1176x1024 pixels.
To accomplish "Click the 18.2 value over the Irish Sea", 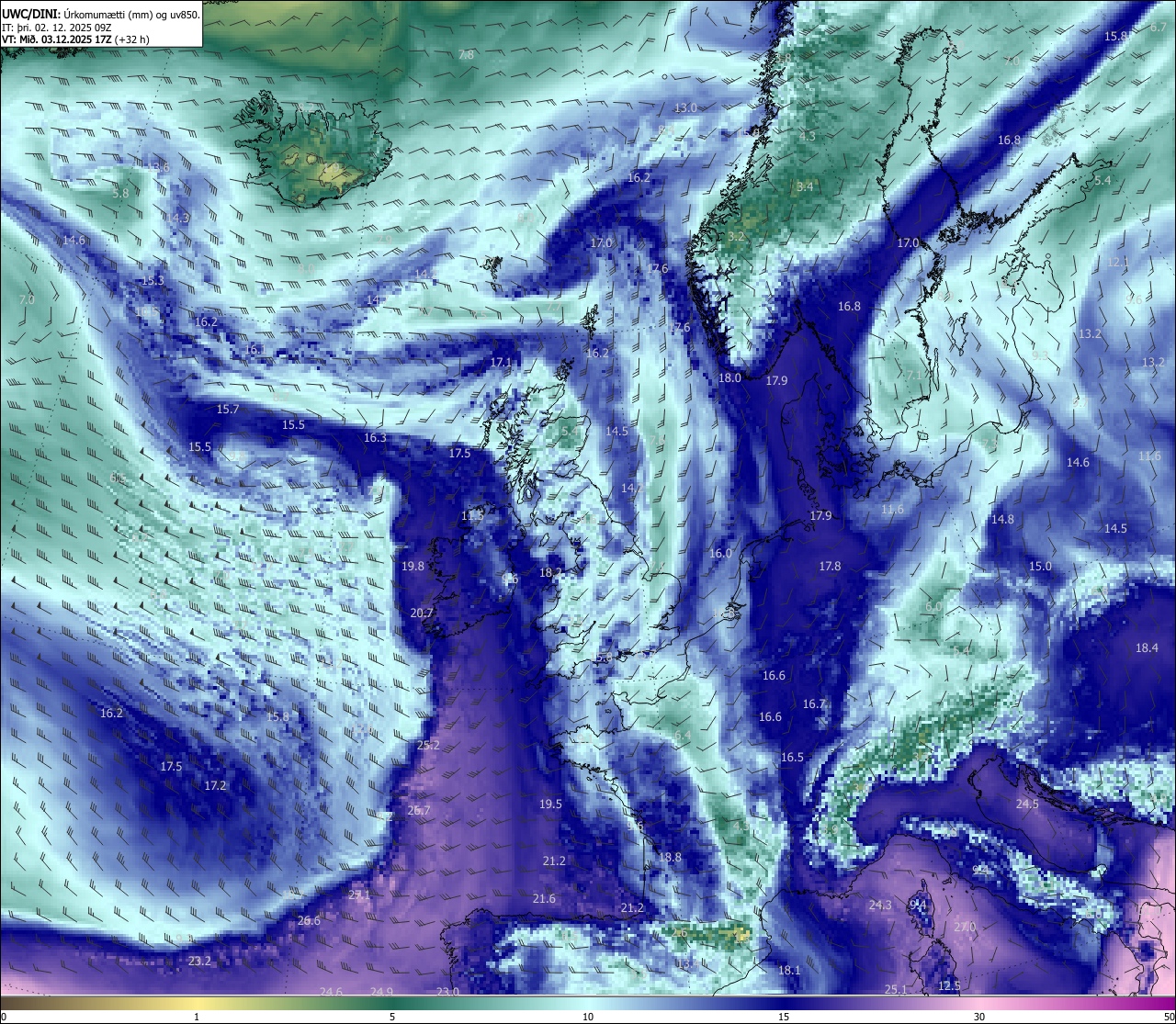I will [550, 572].
